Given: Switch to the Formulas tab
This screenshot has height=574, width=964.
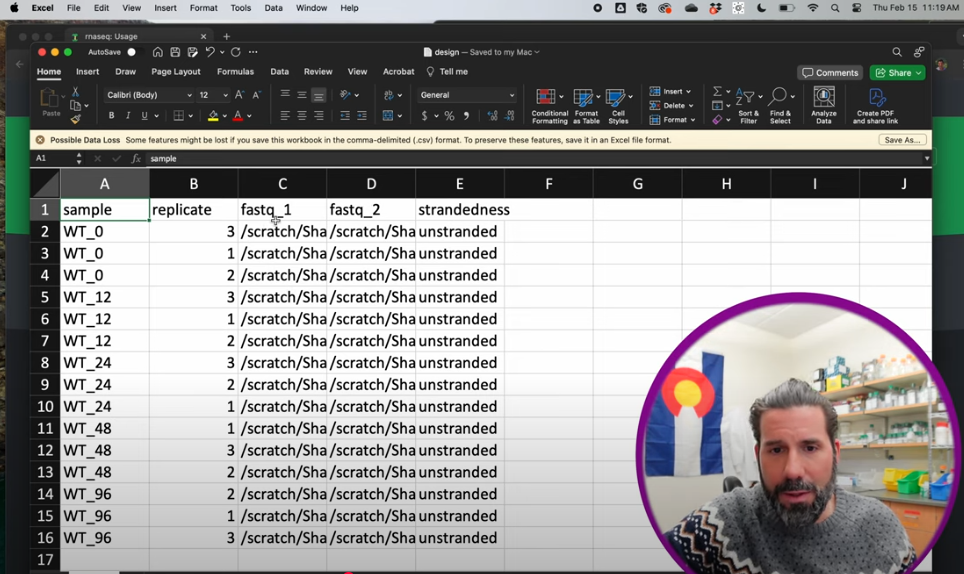Looking at the screenshot, I should [235, 72].
